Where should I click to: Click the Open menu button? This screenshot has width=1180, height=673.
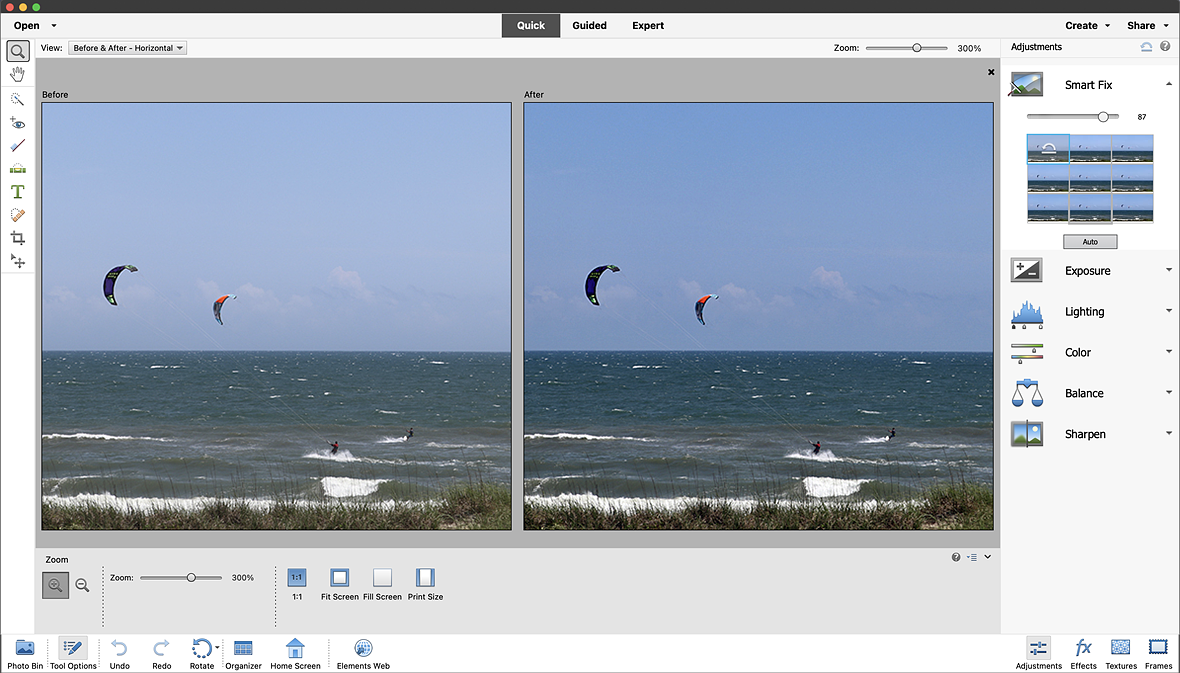coord(26,26)
